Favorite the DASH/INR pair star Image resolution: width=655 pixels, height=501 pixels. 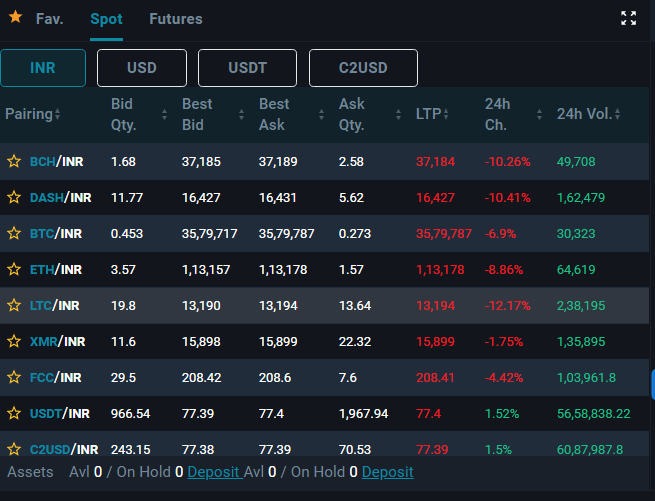click(14, 197)
